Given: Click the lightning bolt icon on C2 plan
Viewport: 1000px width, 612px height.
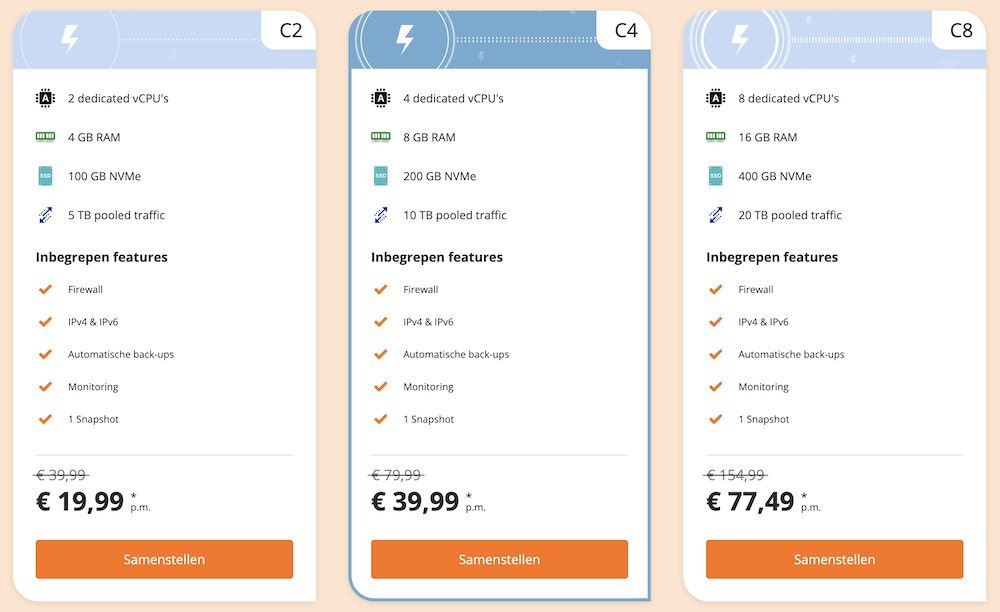Looking at the screenshot, I should click(x=69, y=39).
